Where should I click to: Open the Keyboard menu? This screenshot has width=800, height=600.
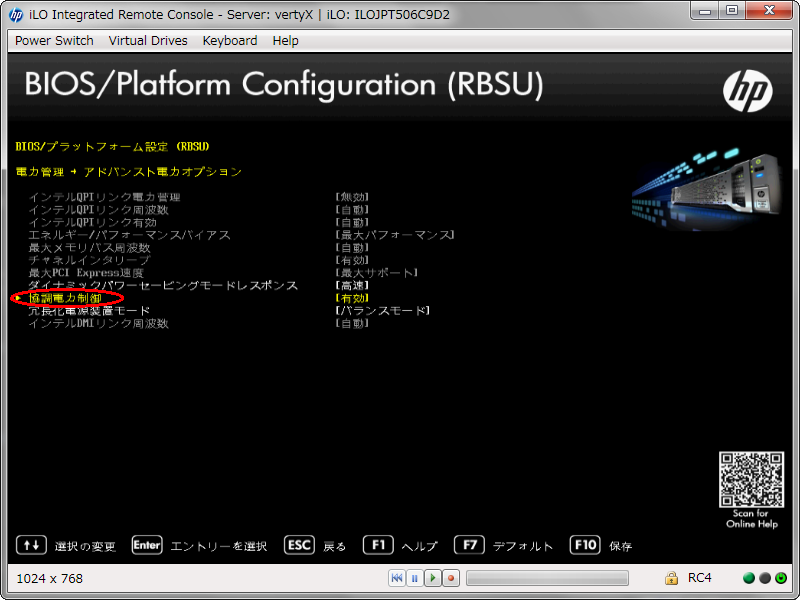(229, 41)
